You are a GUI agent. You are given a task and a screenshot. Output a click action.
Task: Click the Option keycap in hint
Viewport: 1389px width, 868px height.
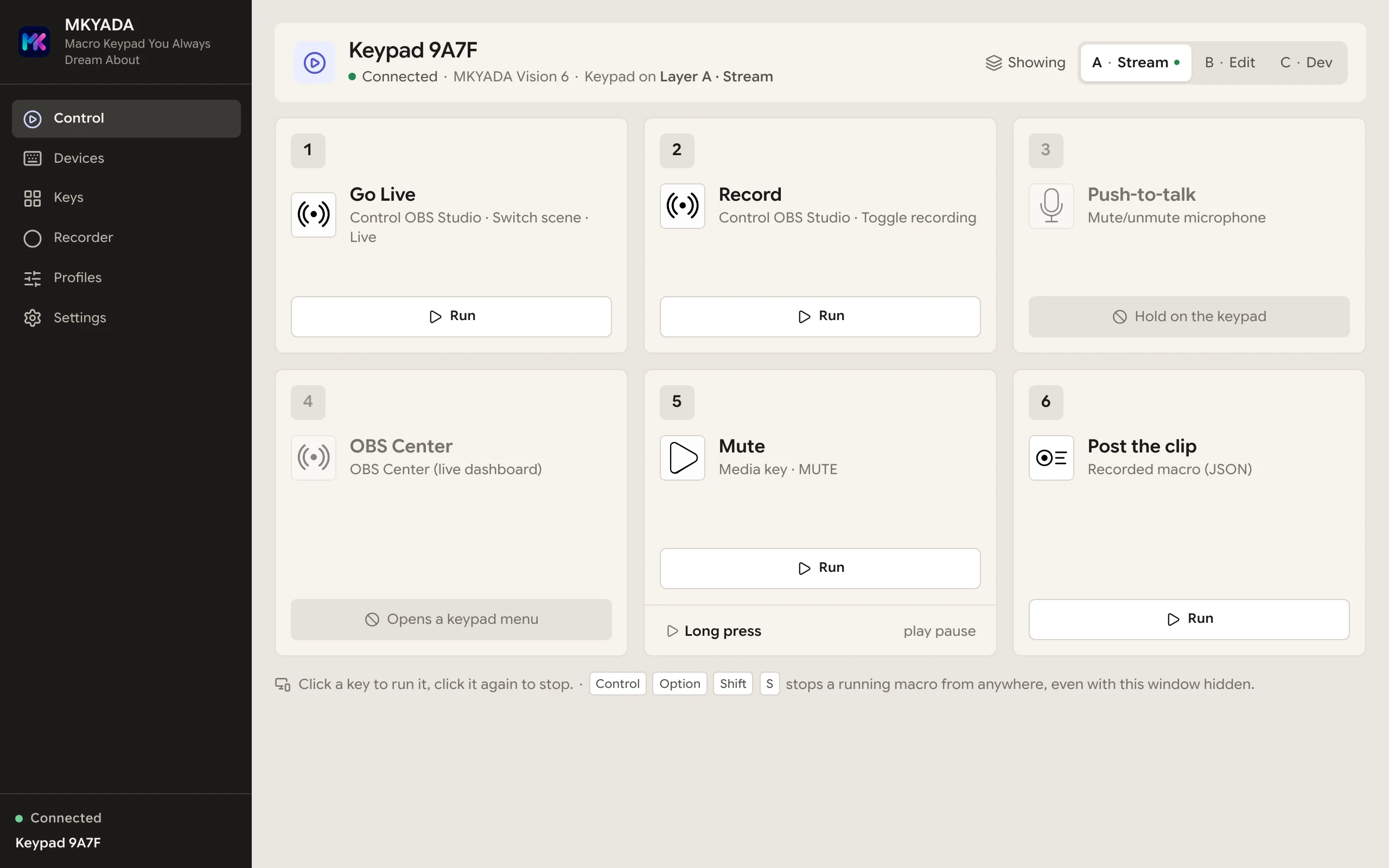pyautogui.click(x=679, y=684)
